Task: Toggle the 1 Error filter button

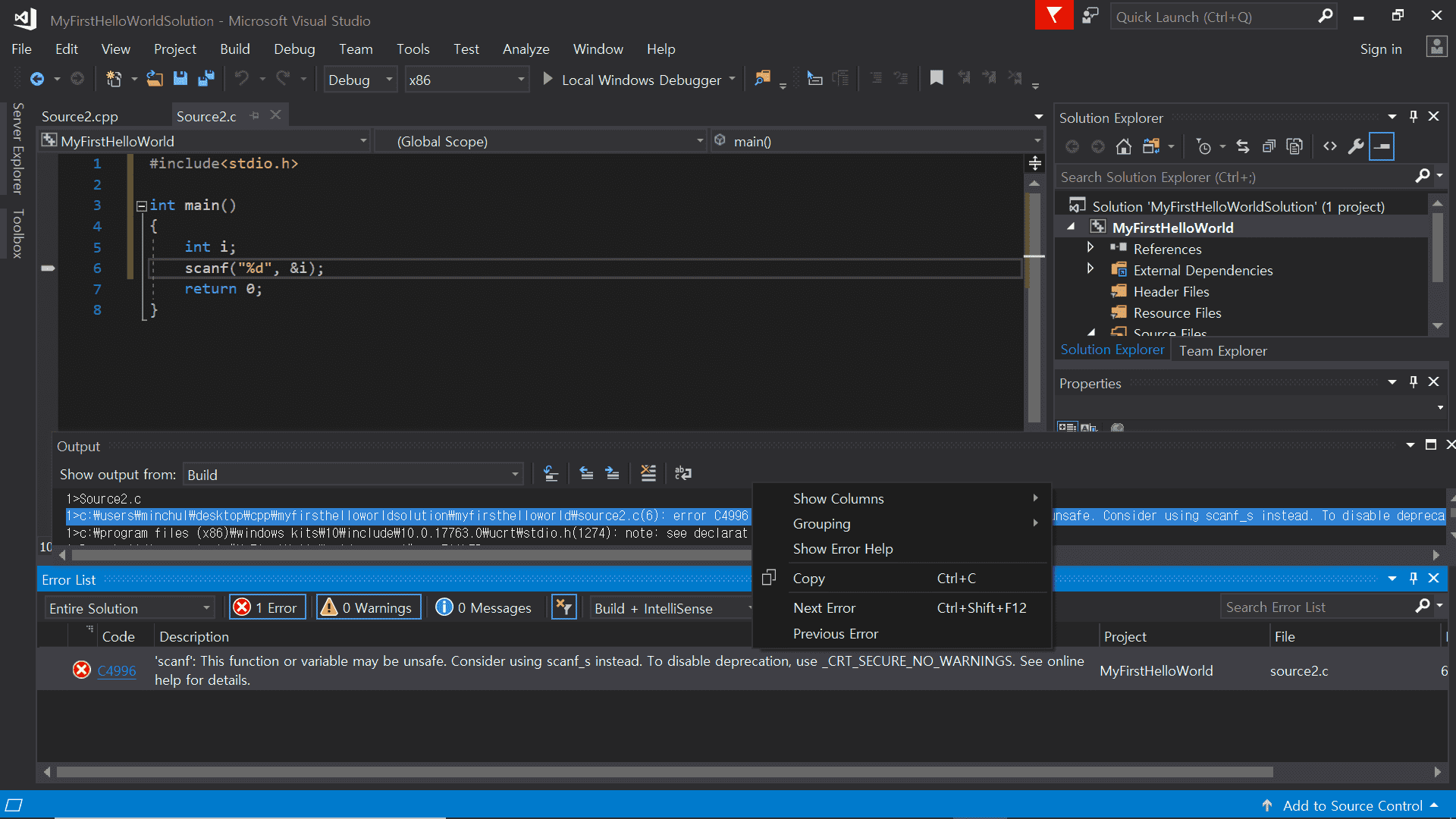Action: pos(268,607)
